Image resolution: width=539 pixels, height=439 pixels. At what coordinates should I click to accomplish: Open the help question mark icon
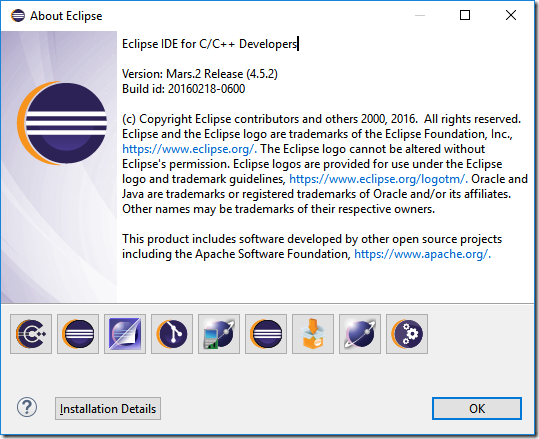(x=27, y=407)
